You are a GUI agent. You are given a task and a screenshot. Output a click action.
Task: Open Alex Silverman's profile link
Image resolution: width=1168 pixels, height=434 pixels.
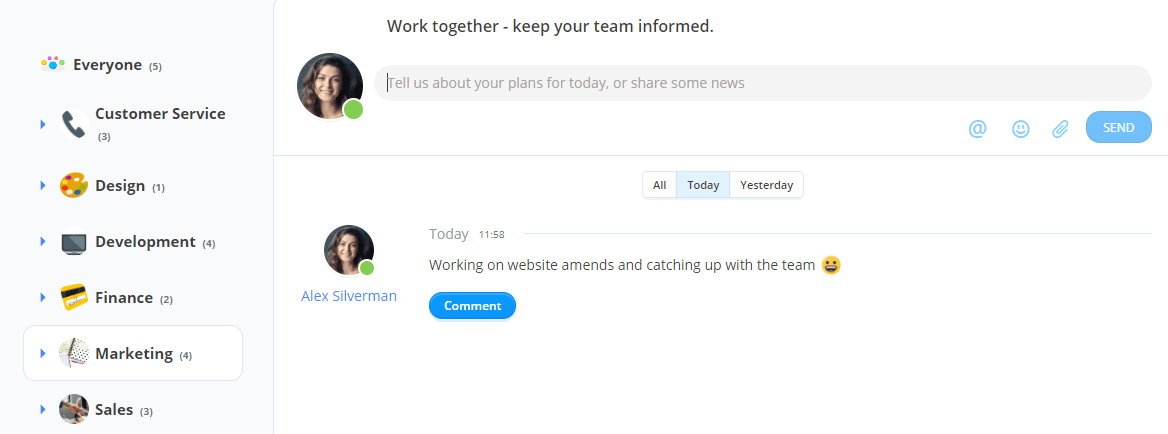click(349, 296)
